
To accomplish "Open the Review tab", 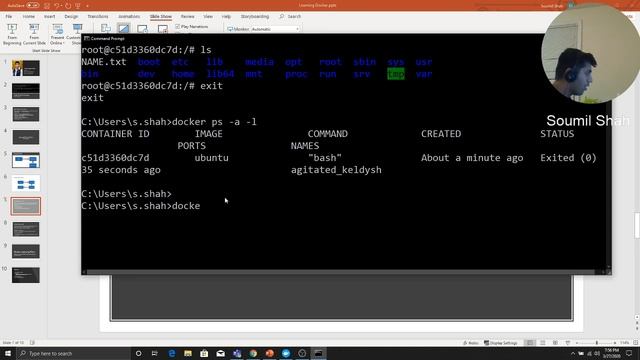I will (x=188, y=16).
